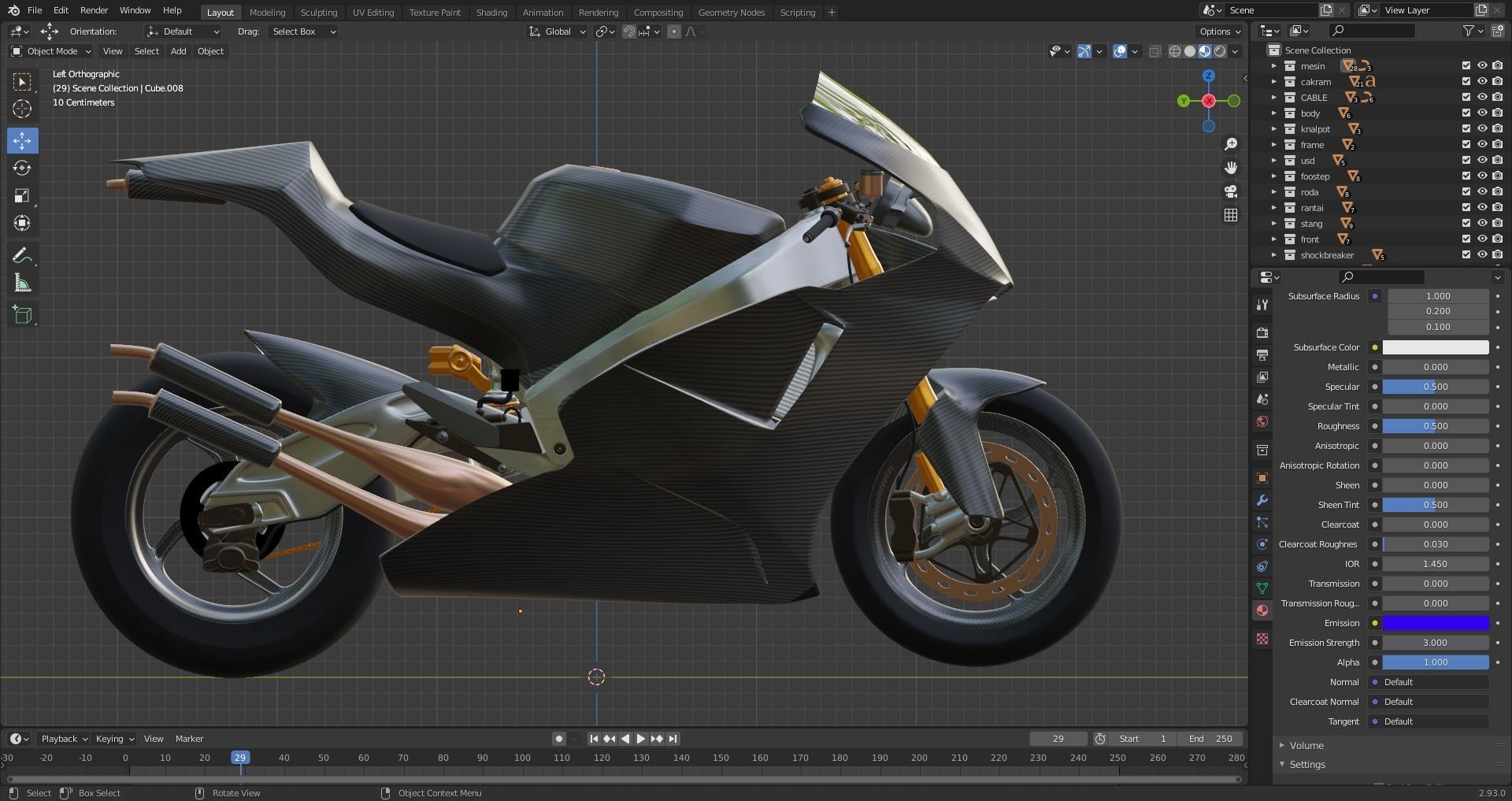Image resolution: width=1512 pixels, height=801 pixels.
Task: Activate the Move tool
Action: tap(22, 141)
